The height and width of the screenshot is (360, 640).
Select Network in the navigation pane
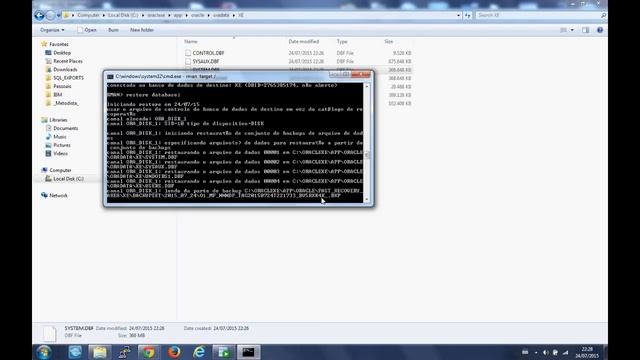pos(58,196)
